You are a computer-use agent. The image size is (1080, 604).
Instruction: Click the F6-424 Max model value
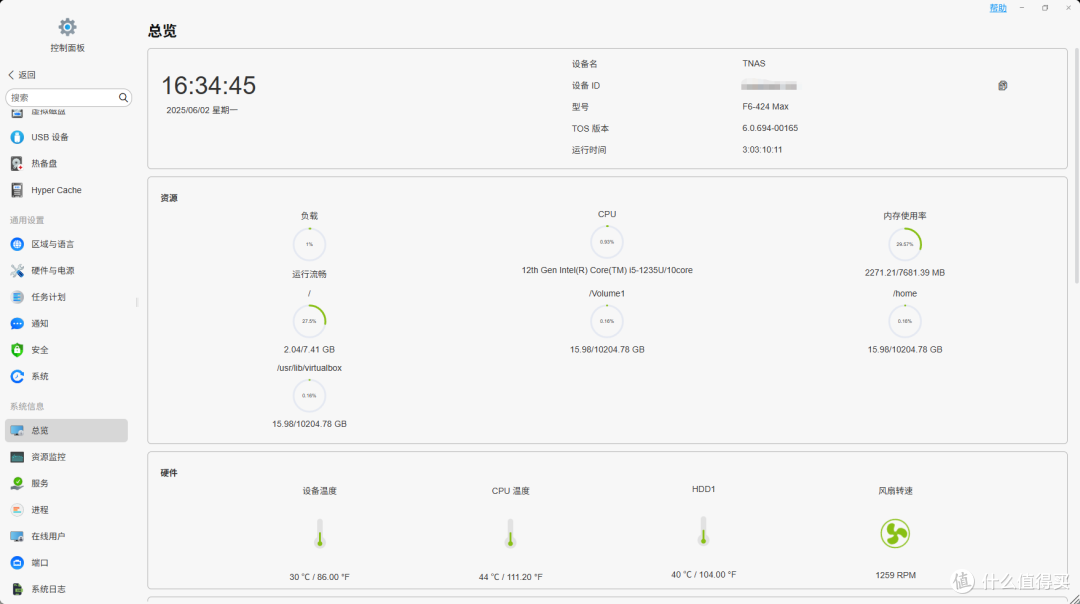[x=765, y=107]
